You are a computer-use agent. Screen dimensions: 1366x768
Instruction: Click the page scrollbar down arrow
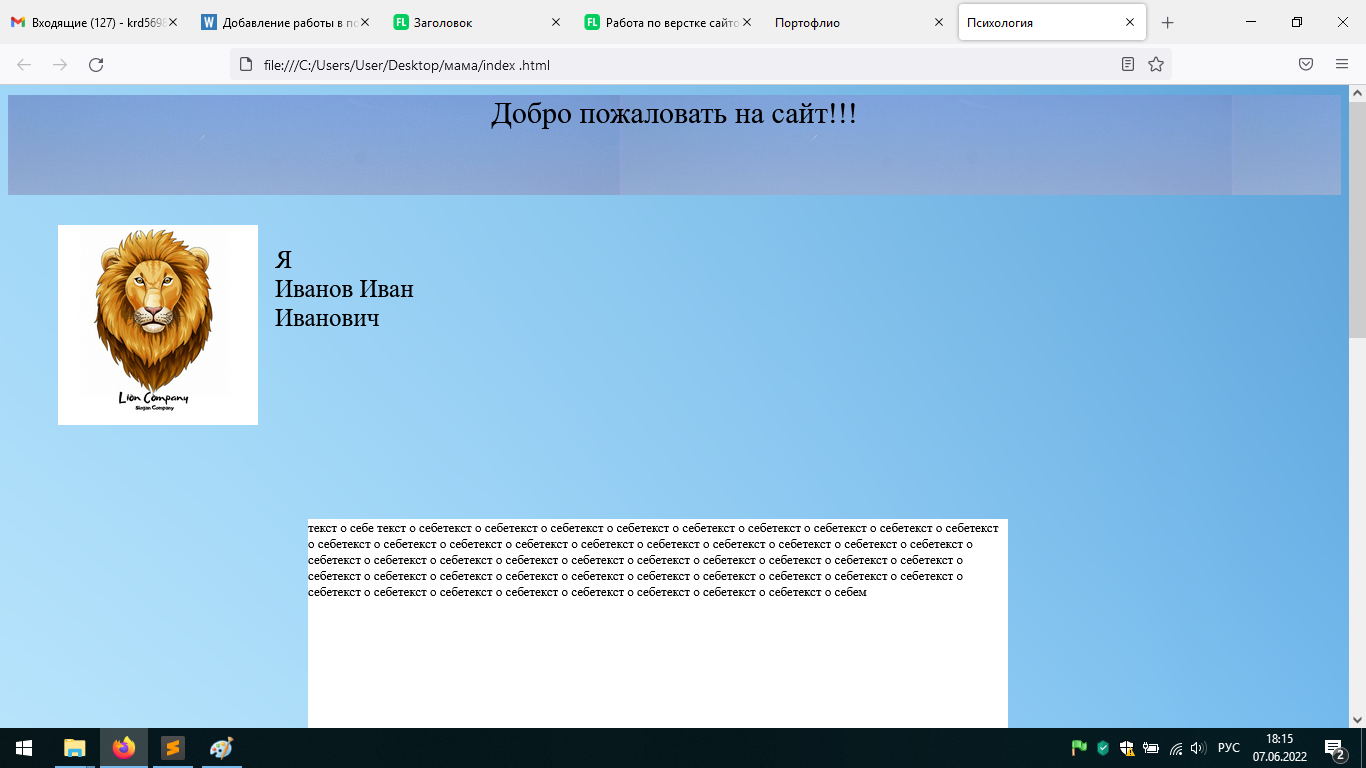click(1357, 719)
